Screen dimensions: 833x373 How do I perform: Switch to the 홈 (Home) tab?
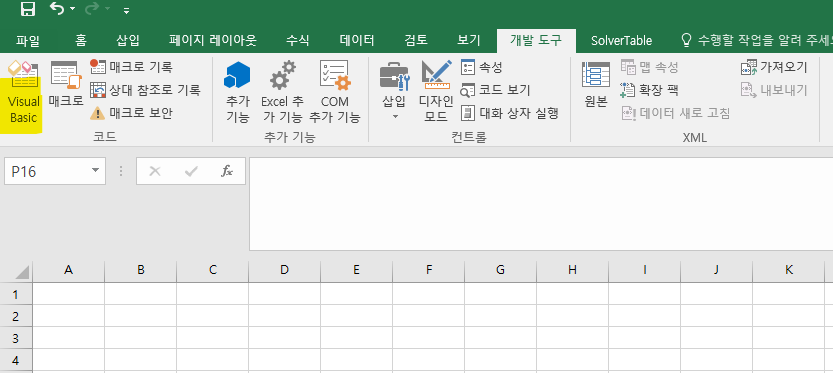click(81, 40)
